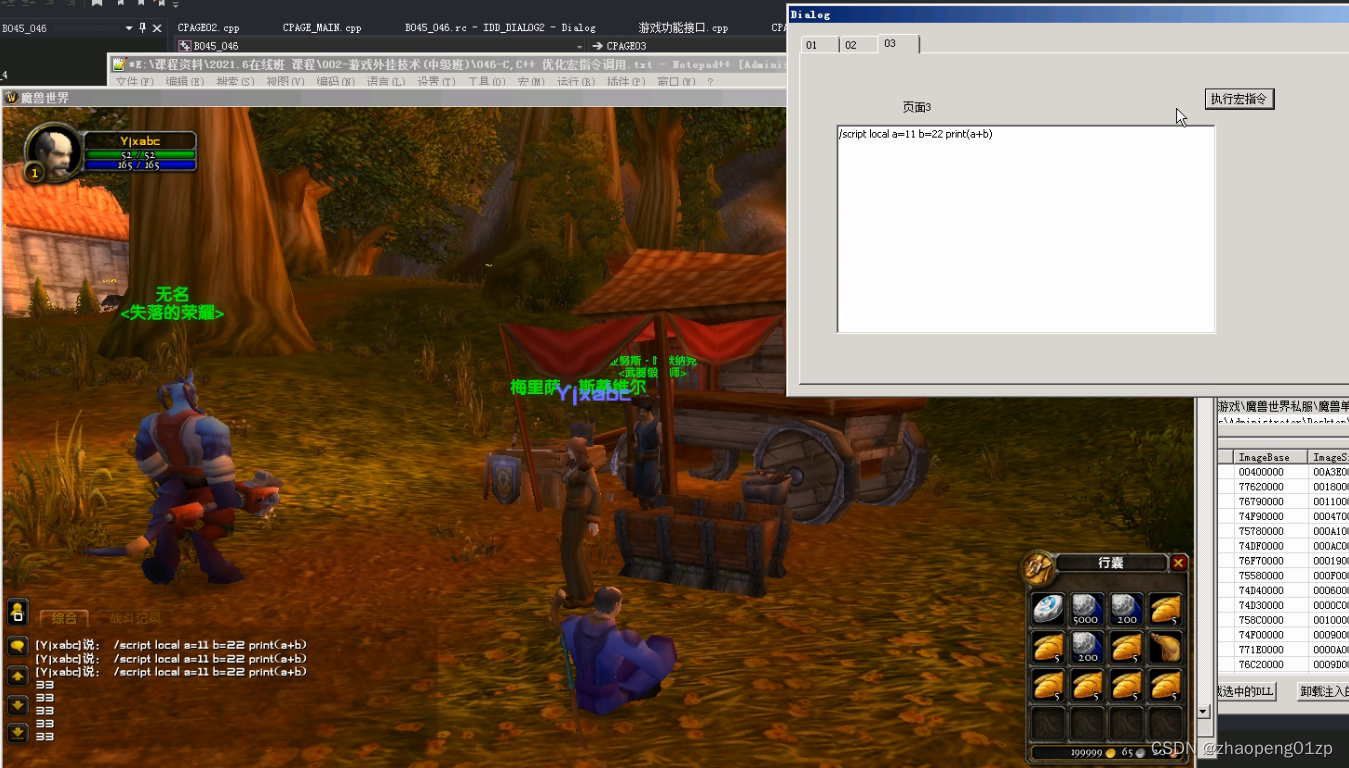This screenshot has width=1349, height=768.
Task: Open Notepad++ 搜索(S) menu
Action: pos(235,82)
